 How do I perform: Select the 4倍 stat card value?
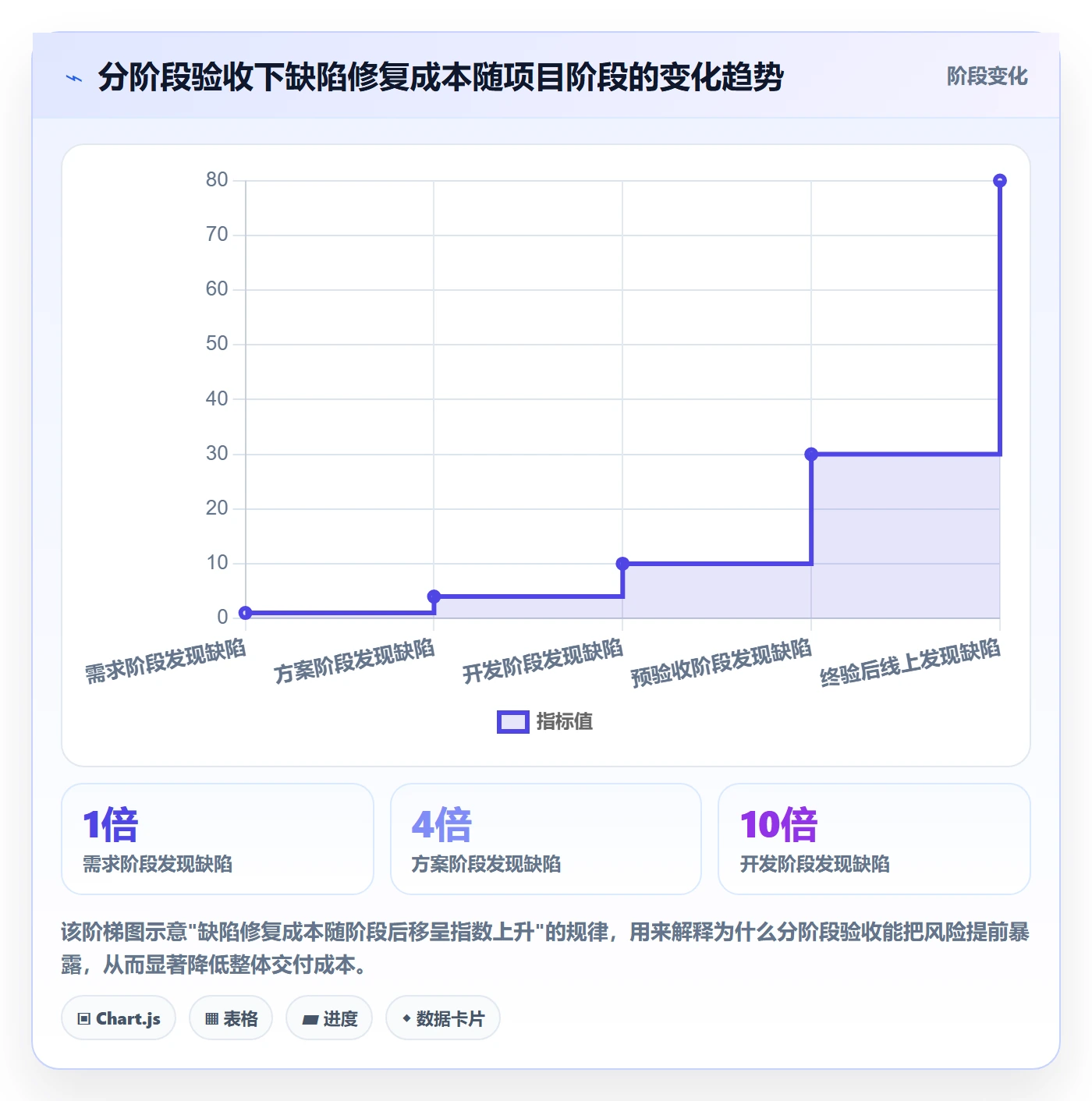(x=441, y=825)
